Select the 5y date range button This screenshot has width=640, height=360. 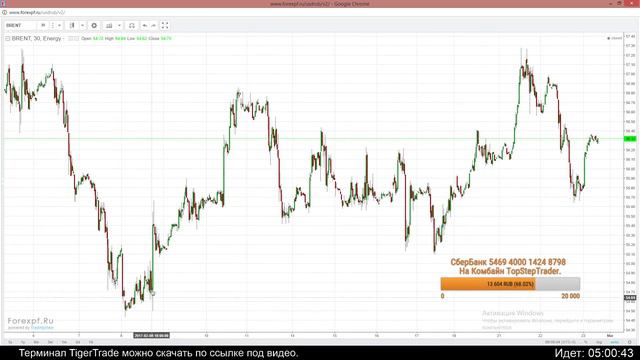(x=10, y=342)
